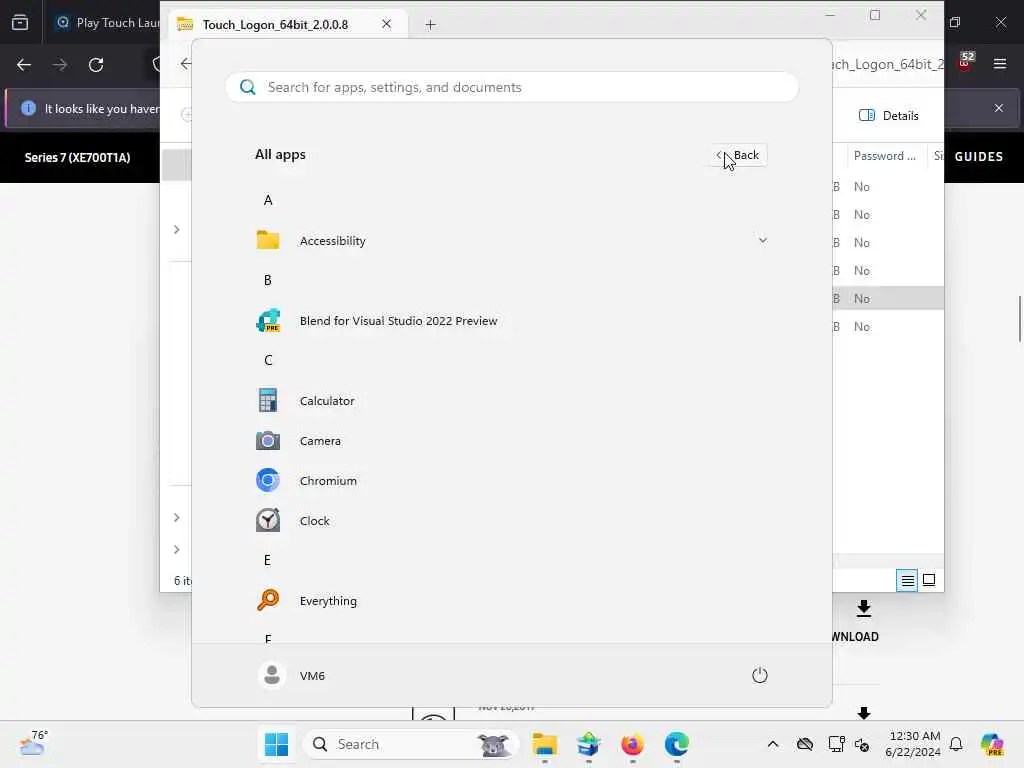The image size is (1024, 768).
Task: Open the VM6 user account menu
Action: tap(293, 675)
